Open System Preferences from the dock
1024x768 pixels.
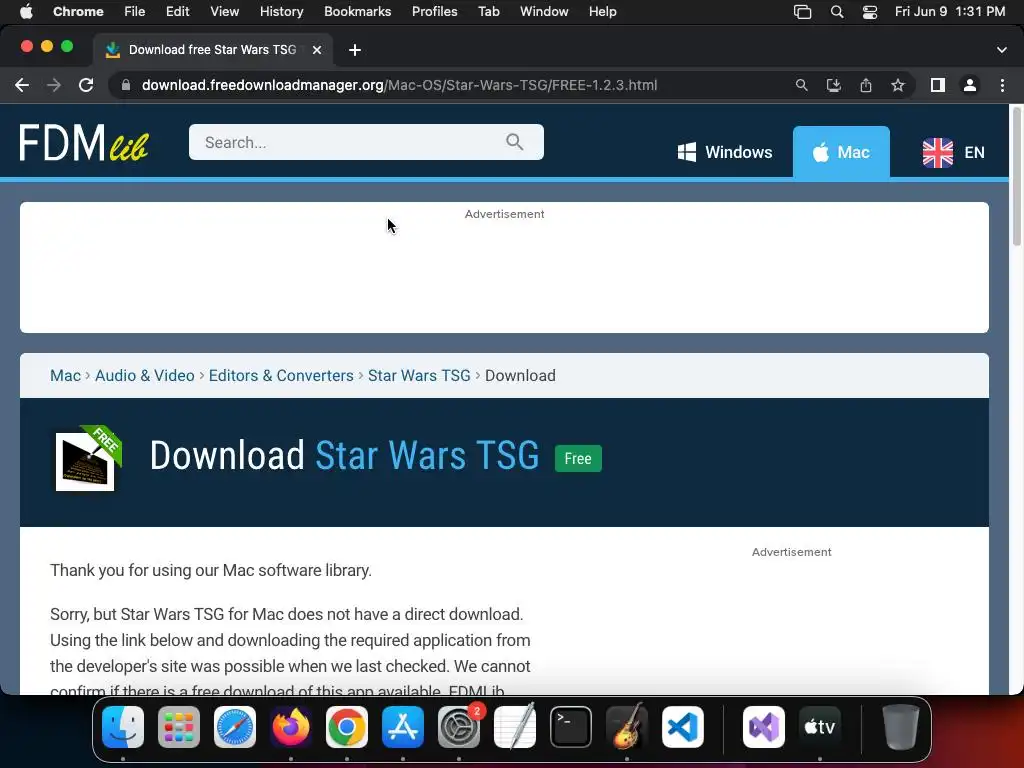459,727
